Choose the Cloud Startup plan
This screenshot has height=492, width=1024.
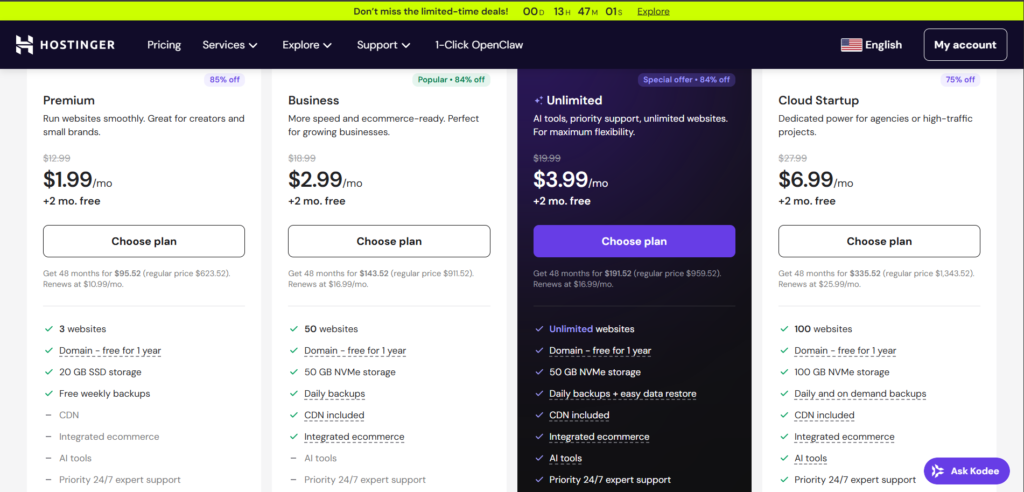click(x=879, y=241)
